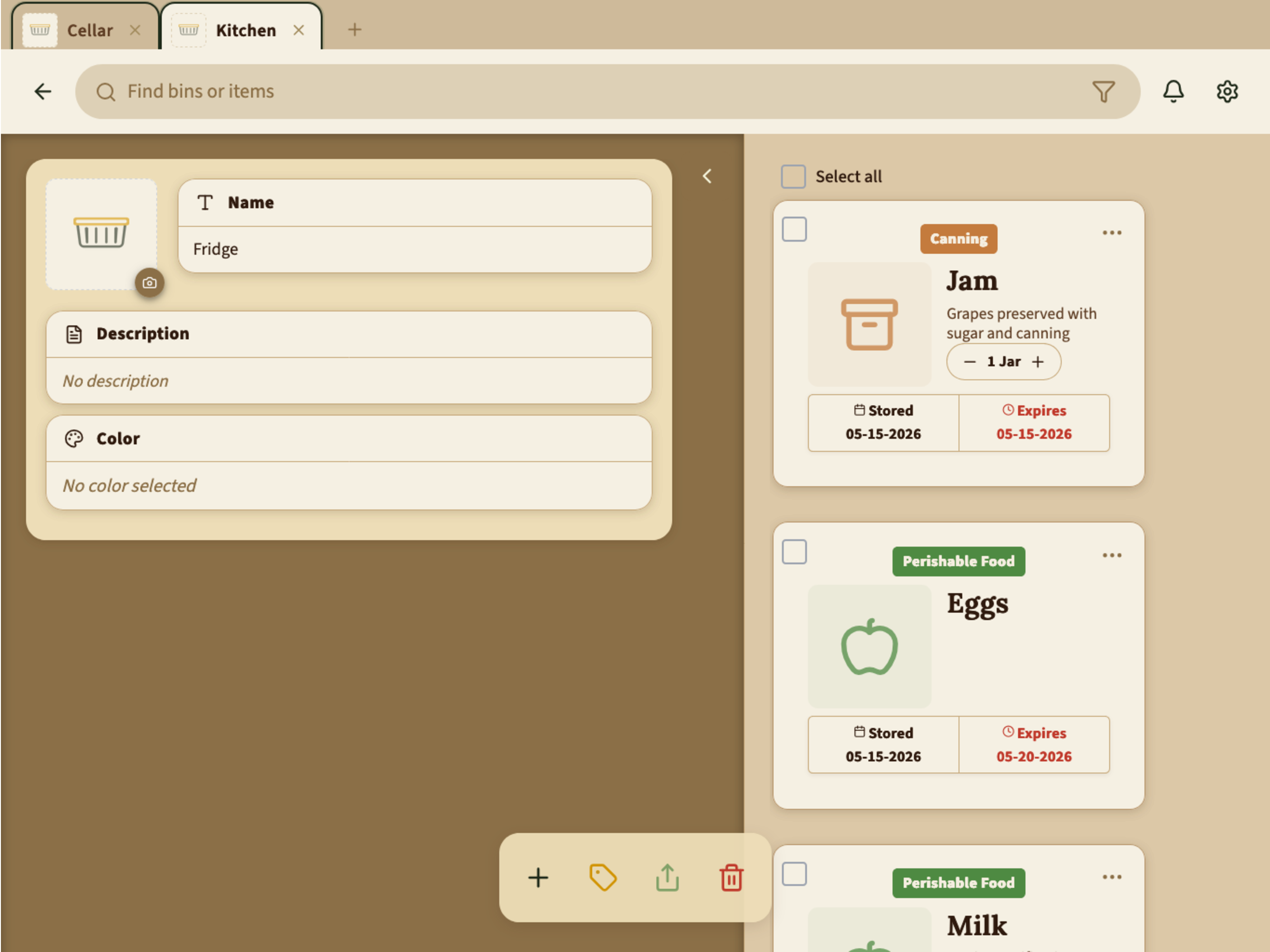
Task: Open settings gear
Action: 1227,91
